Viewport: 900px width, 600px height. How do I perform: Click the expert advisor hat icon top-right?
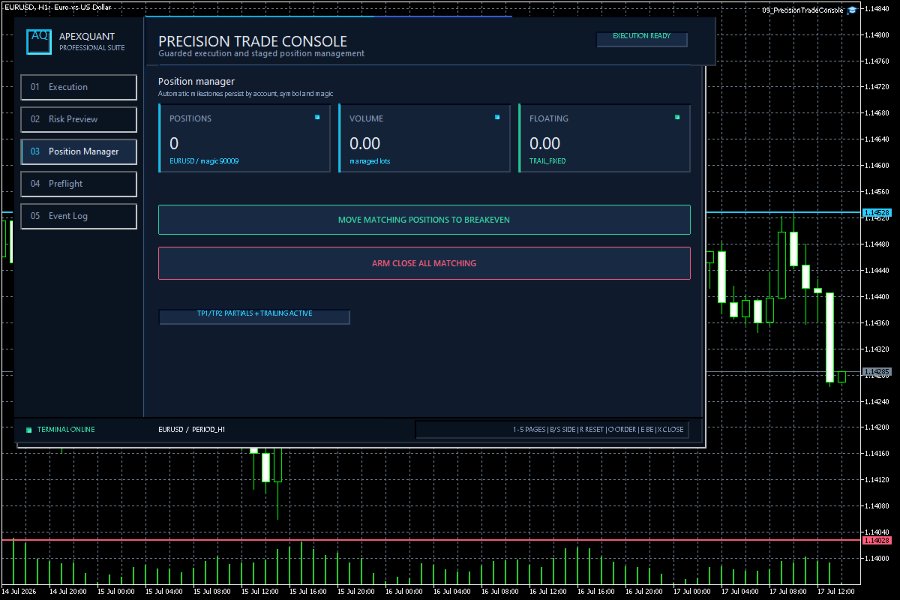852,10
